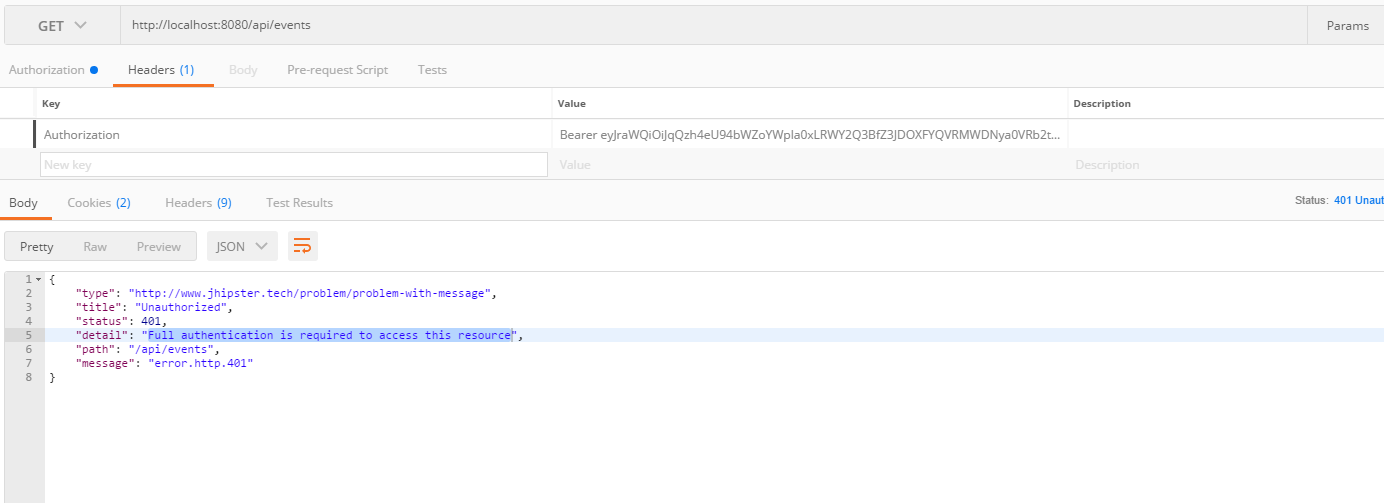View the Test Results tab
1384x503 pixels.
point(299,203)
